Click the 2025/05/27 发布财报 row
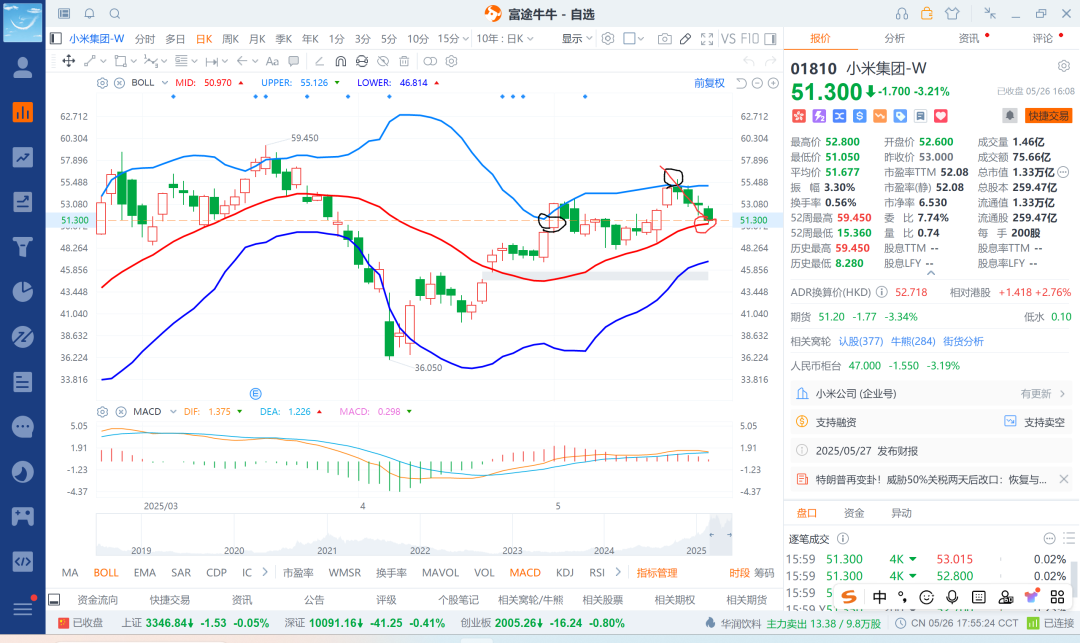The height and width of the screenshot is (643, 1080). [x=931, y=451]
